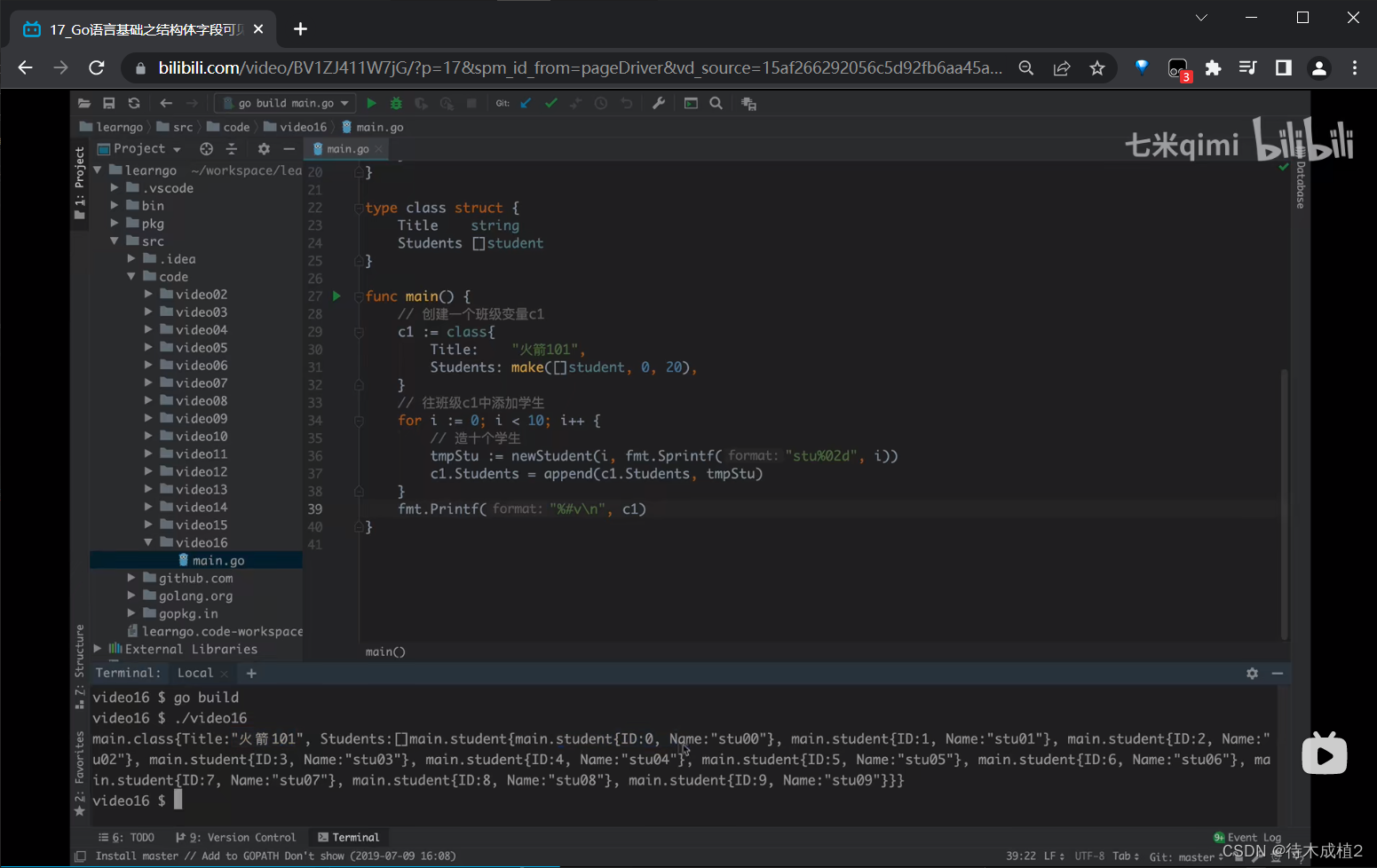This screenshot has height=868, width=1377.
Task: Open Project panel gear settings
Action: tap(264, 148)
